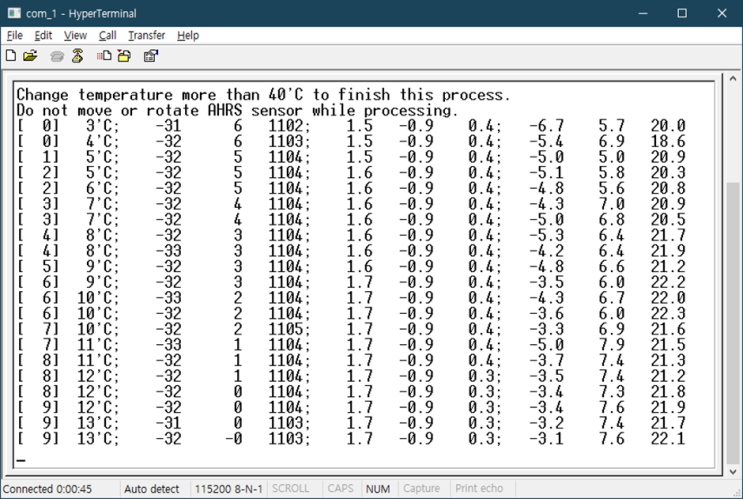Viewport: 743px width, 499px height.
Task: Open the View menu
Action: 75,36
